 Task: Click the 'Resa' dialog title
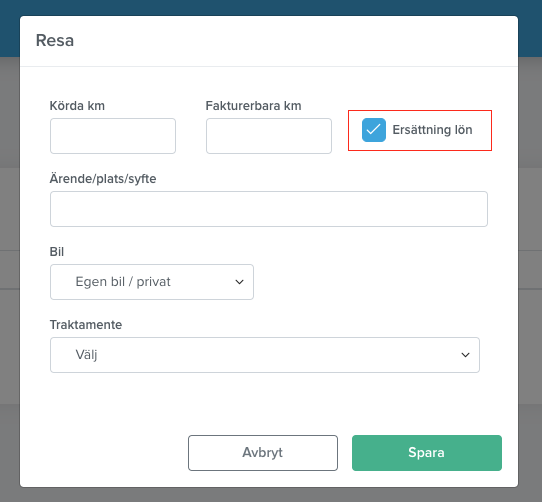(55, 40)
